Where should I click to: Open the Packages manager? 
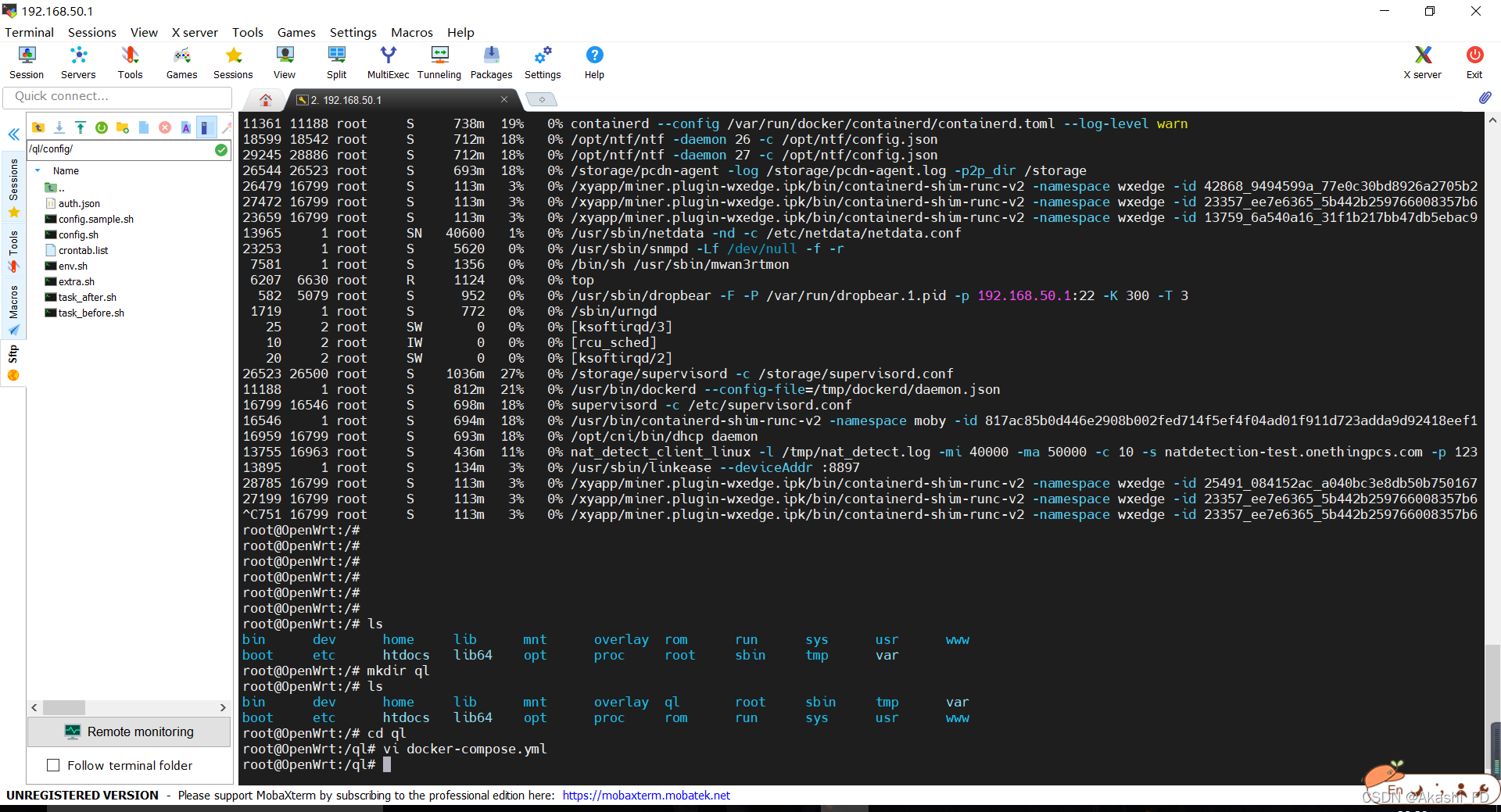point(491,62)
